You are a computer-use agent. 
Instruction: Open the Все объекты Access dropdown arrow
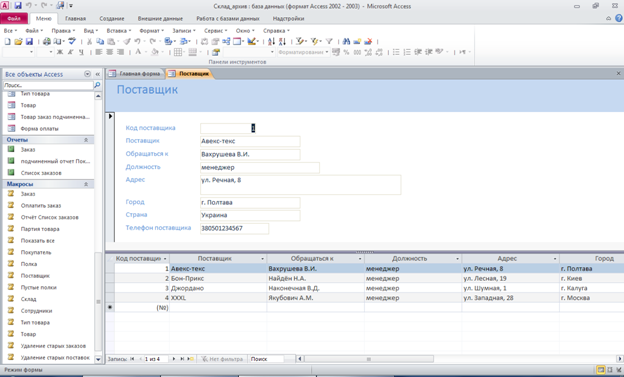[x=87, y=74]
